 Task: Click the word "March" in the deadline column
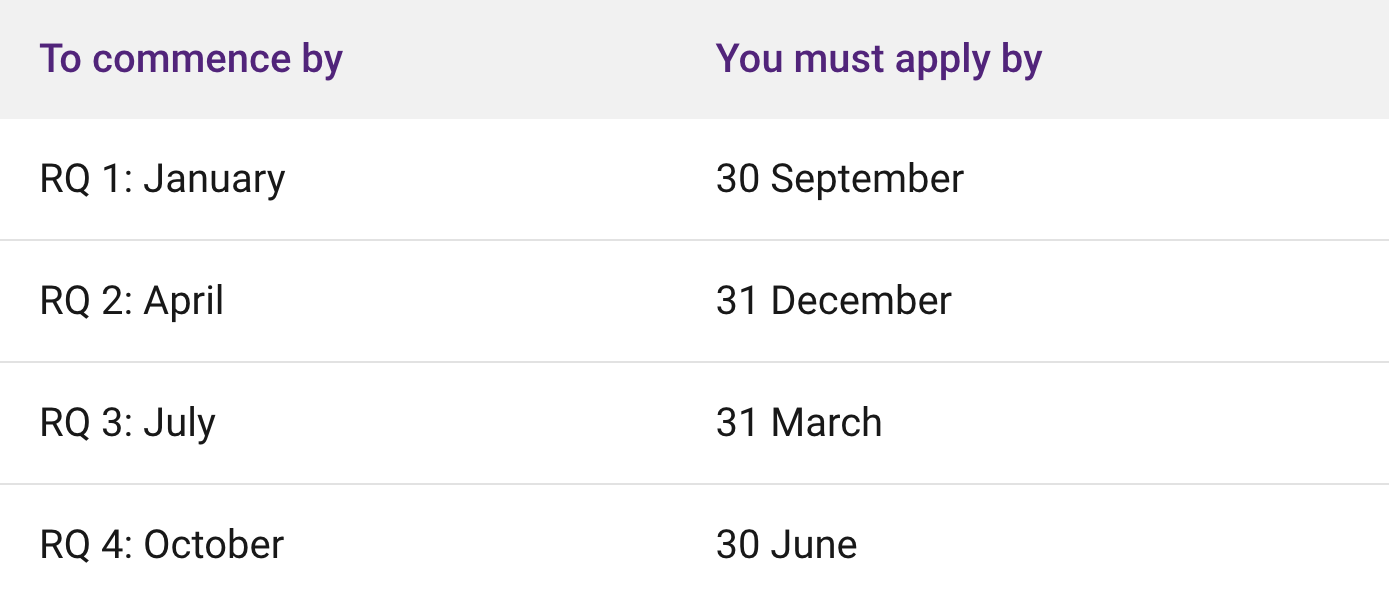click(x=827, y=423)
